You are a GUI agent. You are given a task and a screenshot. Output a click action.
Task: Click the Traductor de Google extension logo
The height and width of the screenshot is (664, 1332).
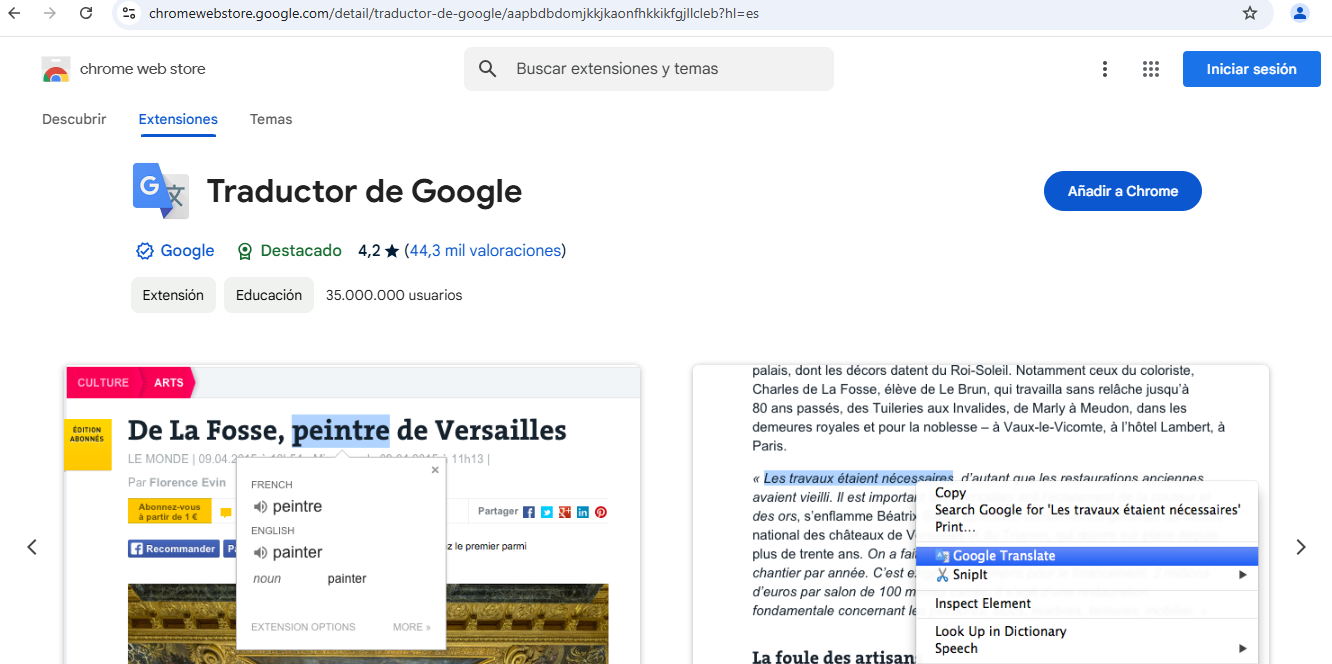pos(160,190)
